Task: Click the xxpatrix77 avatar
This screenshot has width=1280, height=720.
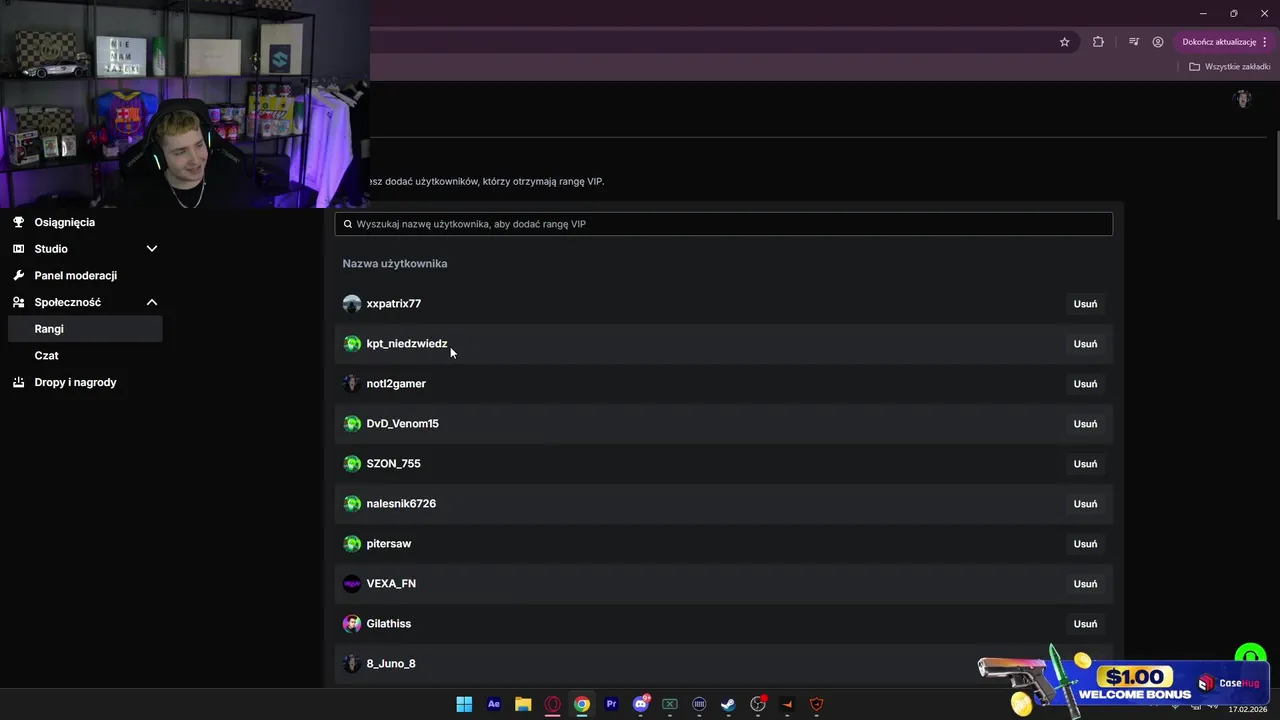Action: 352,304
